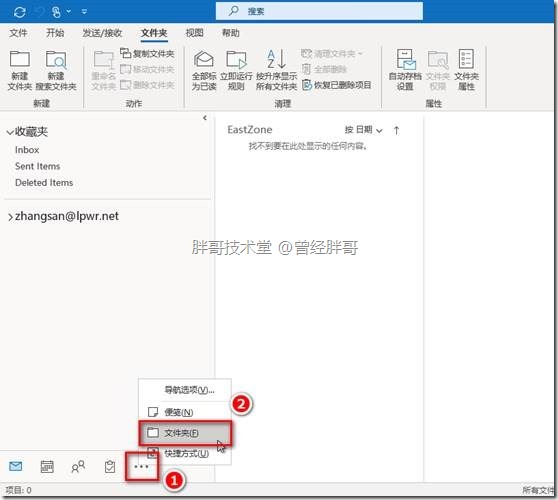Click the New Folder icon in ribbon
The width and height of the screenshot is (558, 500).
[20, 70]
